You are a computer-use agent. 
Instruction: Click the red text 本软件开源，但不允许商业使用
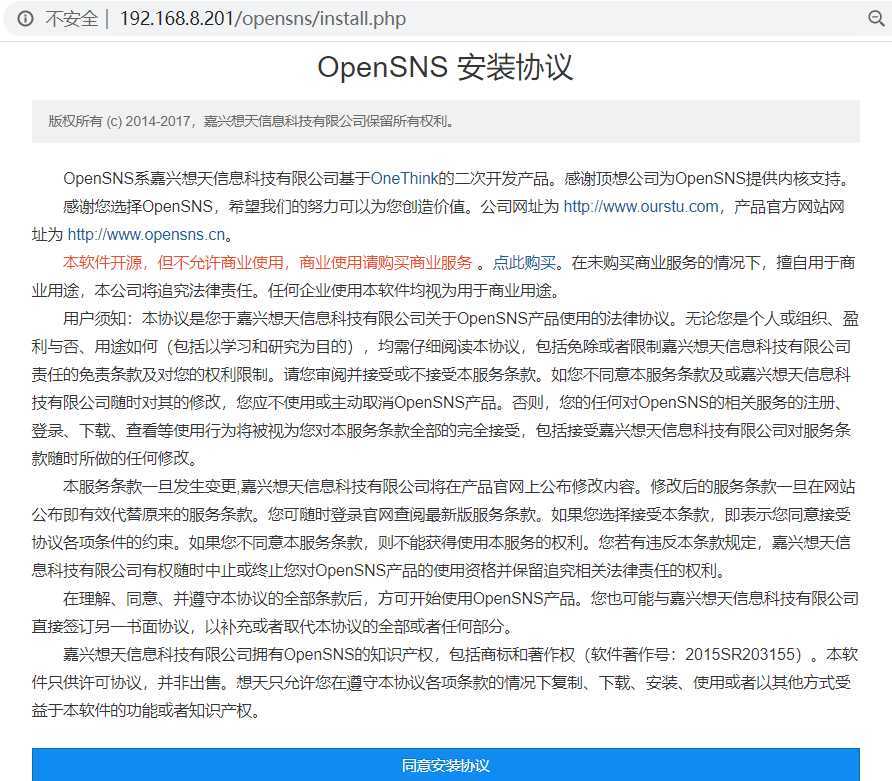(x=173, y=262)
